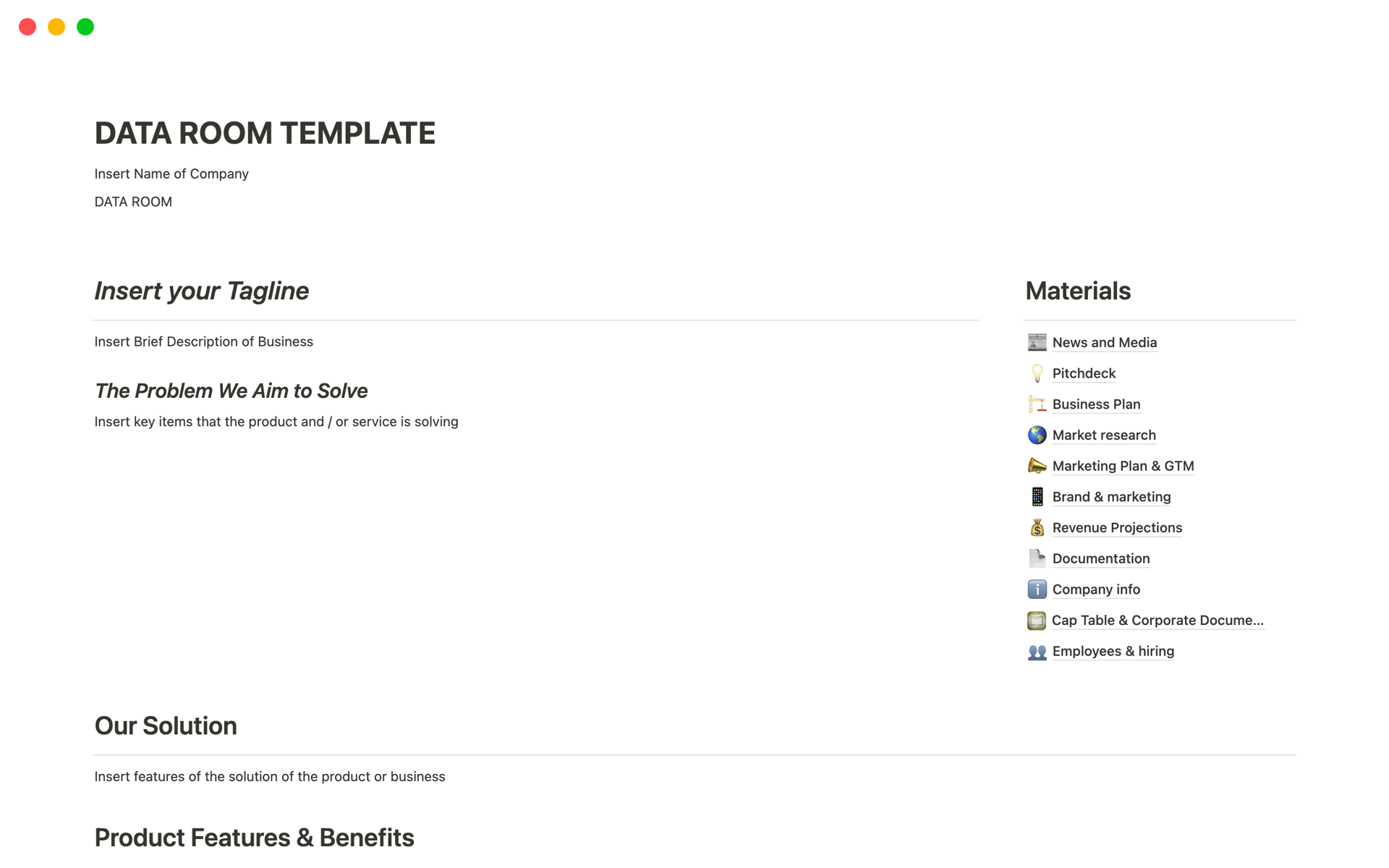Click the globe icon beside Market research
1389x868 pixels.
(1037, 435)
